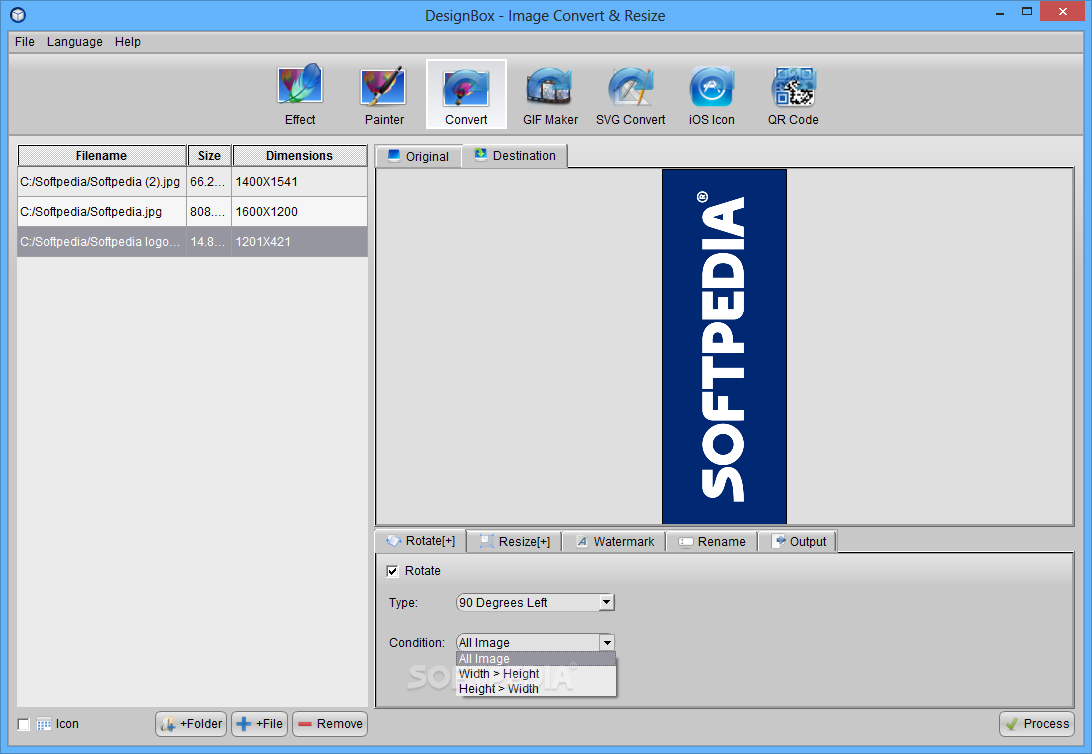Click the 1400X1541 dimensions cell

[x=299, y=182]
